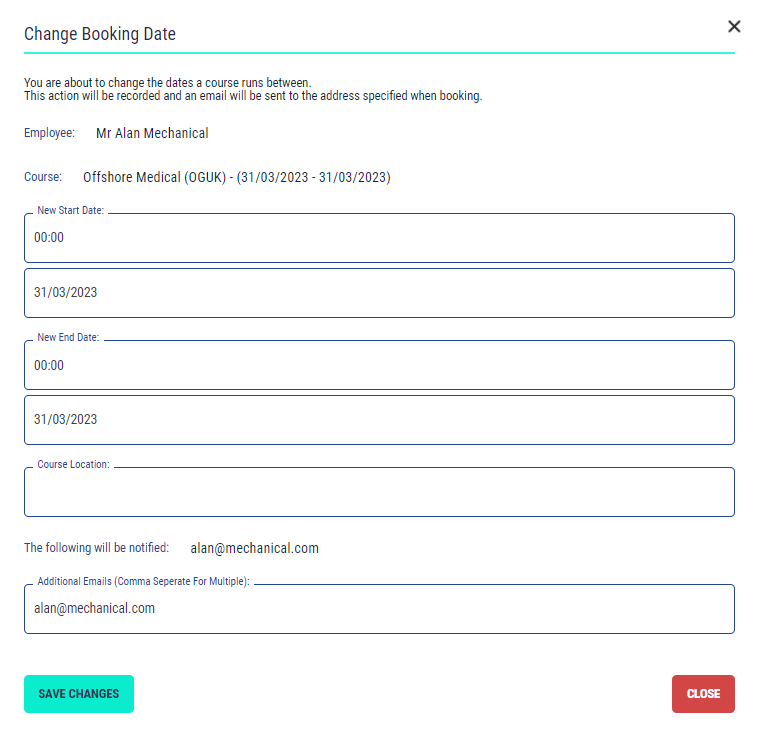
Task: Focus the empty Course Location field
Action: [x=379, y=493]
